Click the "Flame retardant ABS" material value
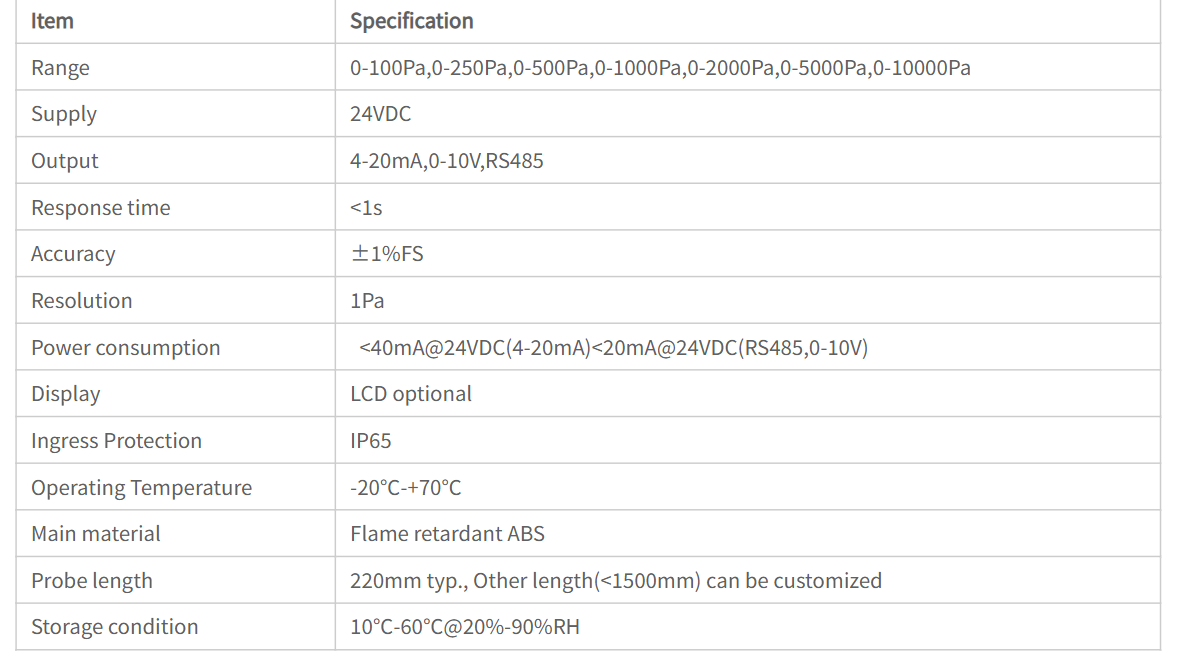1177x669 pixels. [x=447, y=534]
